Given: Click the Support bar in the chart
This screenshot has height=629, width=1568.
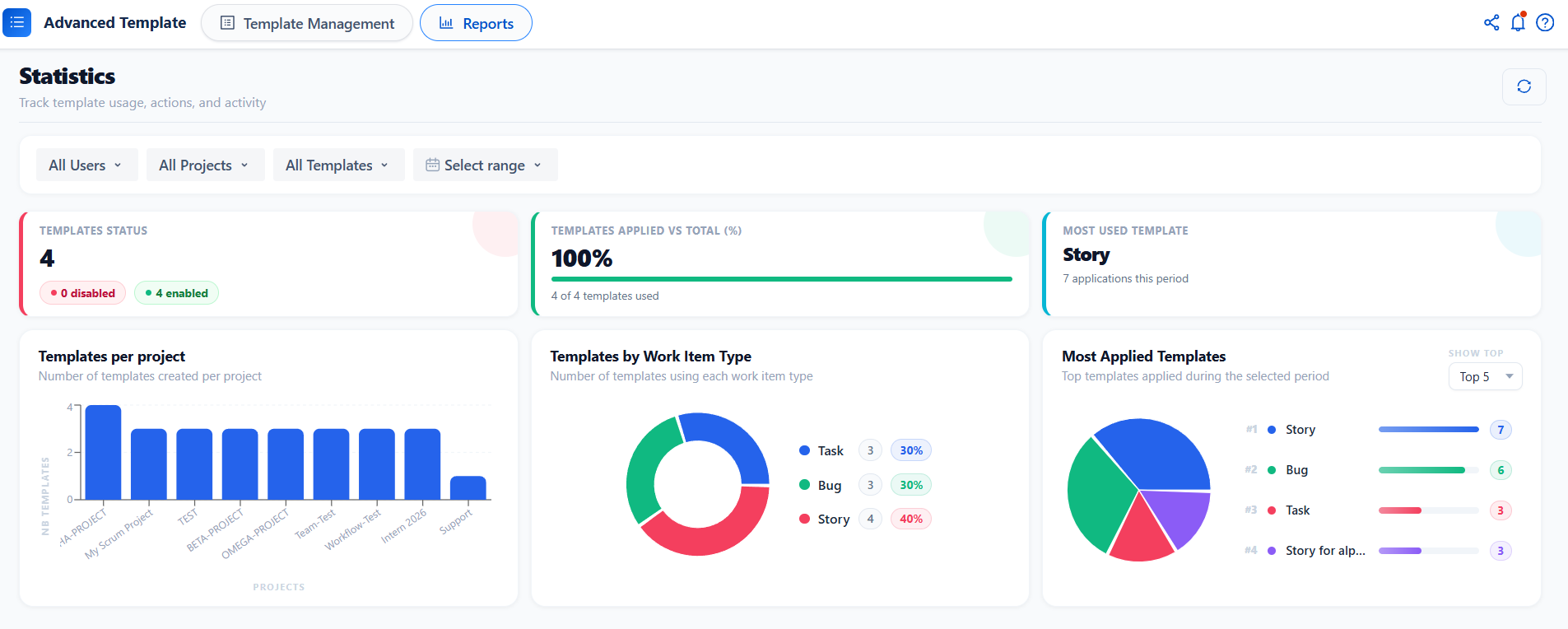Looking at the screenshot, I should pyautogui.click(x=468, y=487).
